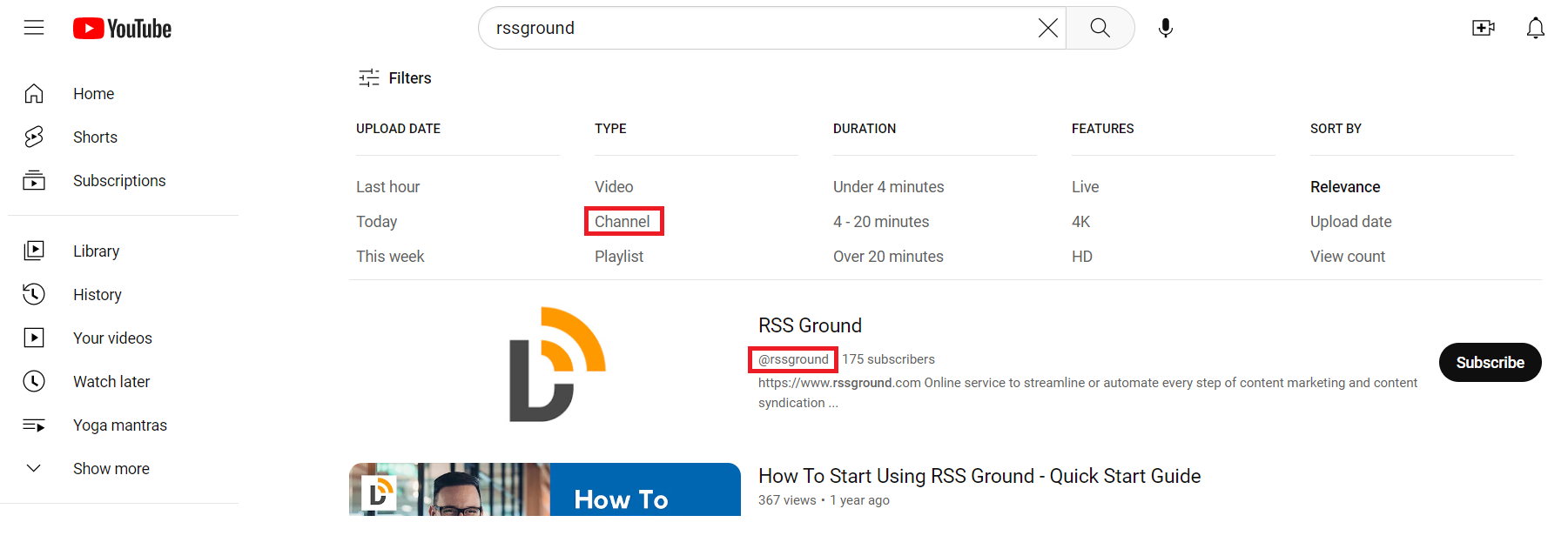Click the Watch later clock icon
The image size is (1568, 549).
pos(34,381)
